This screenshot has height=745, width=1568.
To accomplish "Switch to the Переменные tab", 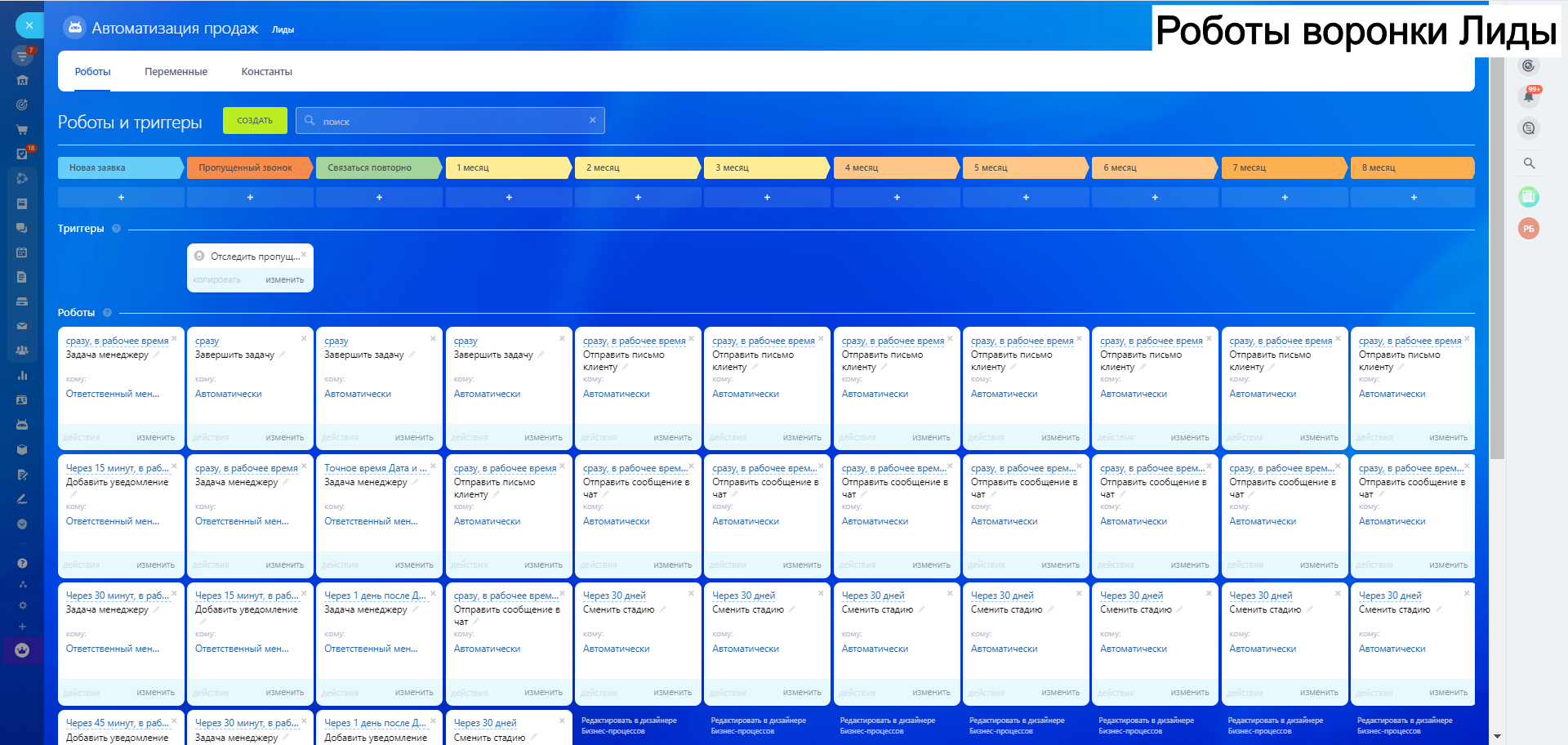I will 176,72.
